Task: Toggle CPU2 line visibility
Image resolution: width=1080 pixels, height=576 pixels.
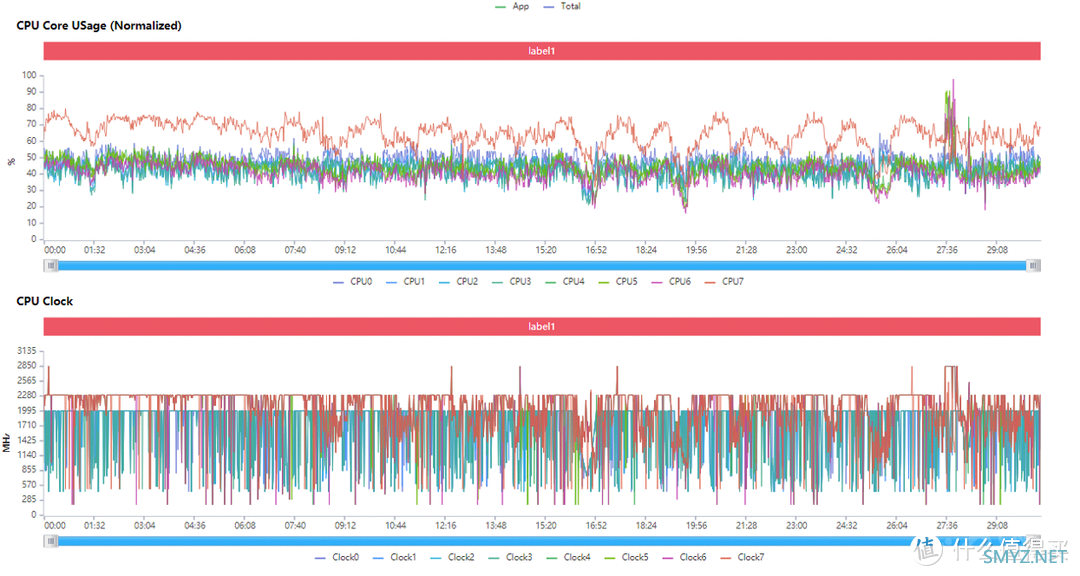Action: (459, 282)
